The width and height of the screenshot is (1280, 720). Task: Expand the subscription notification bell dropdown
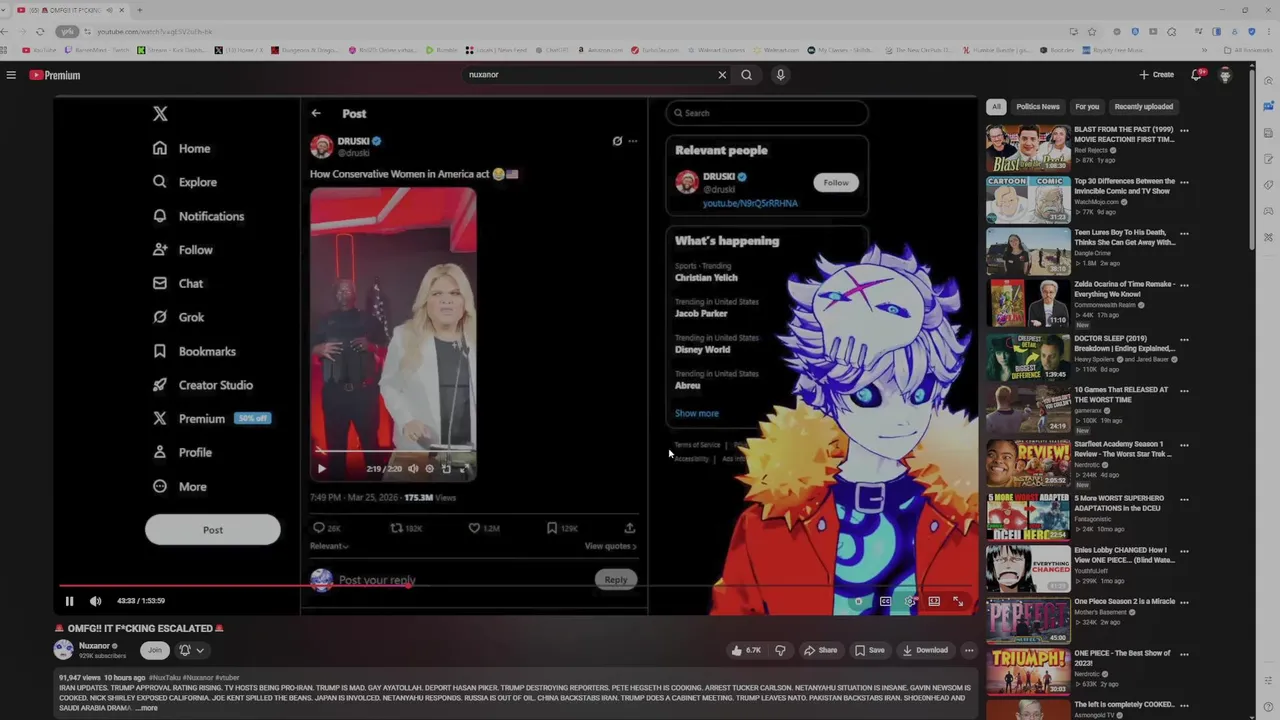(192, 650)
